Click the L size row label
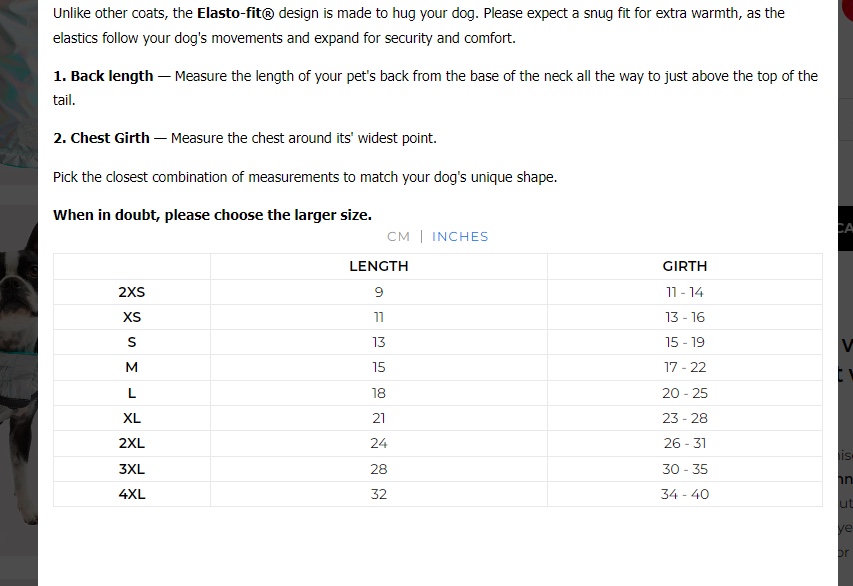The image size is (853, 586). (132, 393)
